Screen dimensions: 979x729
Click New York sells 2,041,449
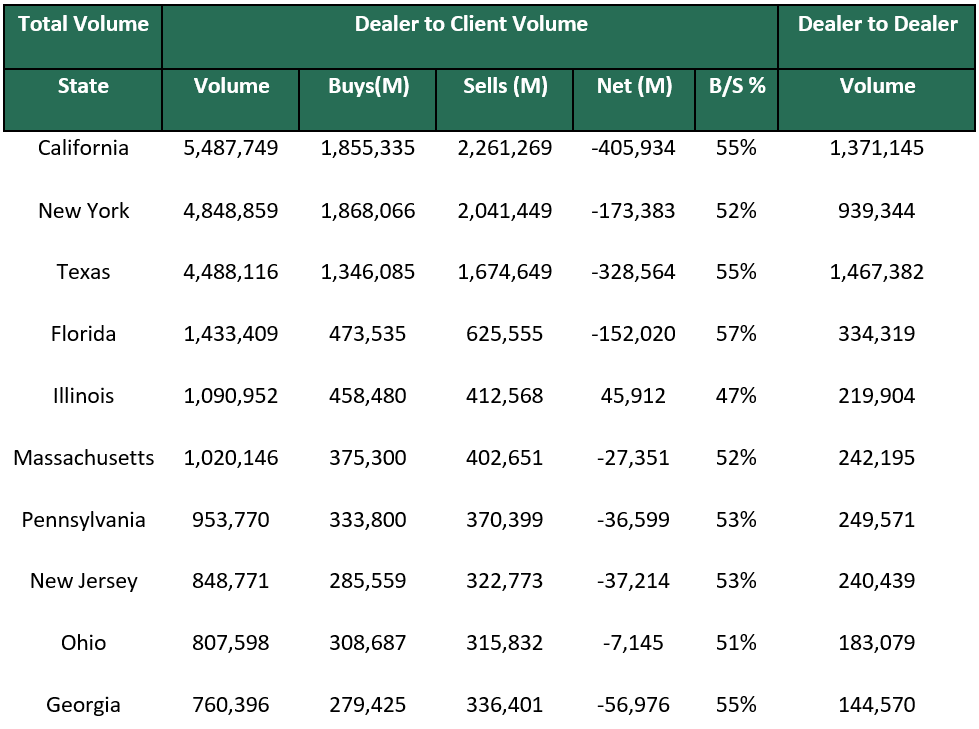(x=504, y=210)
